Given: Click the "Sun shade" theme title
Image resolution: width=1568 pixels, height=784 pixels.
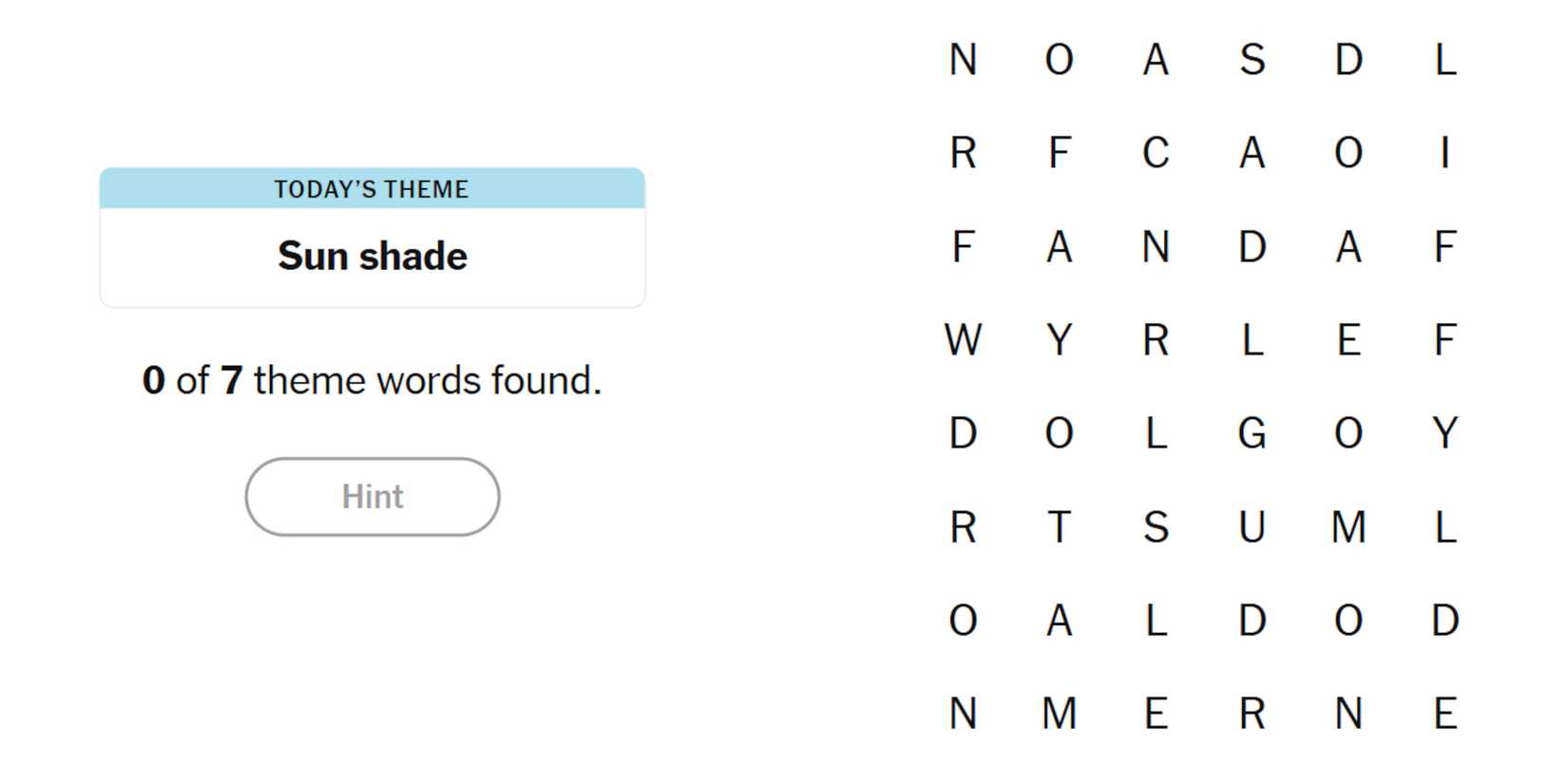Looking at the screenshot, I should [373, 257].
